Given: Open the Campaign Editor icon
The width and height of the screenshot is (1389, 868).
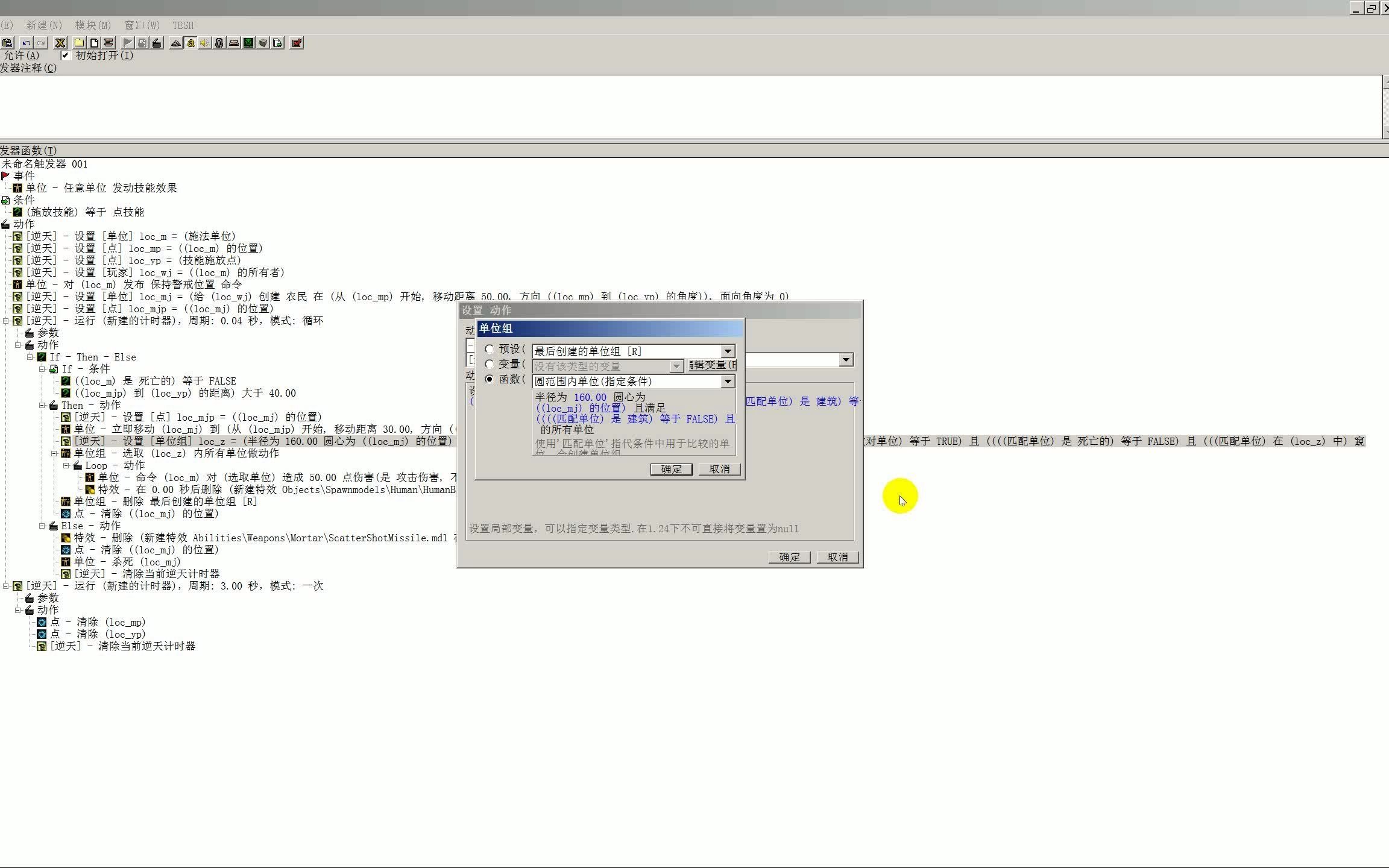Looking at the screenshot, I should 234,43.
